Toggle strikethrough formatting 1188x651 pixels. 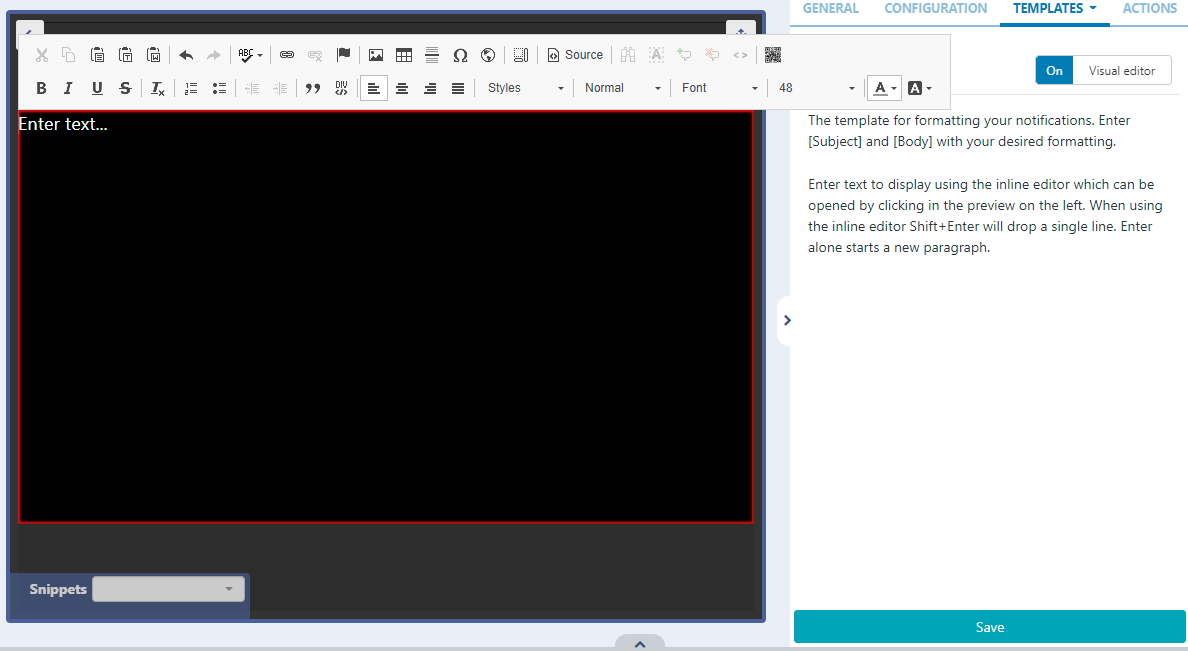(x=126, y=88)
